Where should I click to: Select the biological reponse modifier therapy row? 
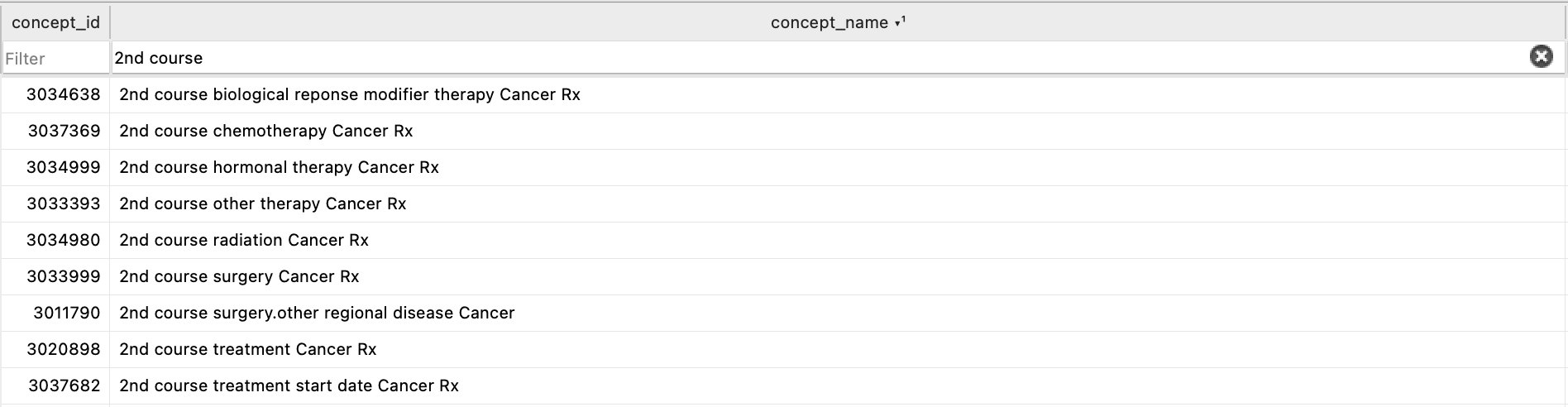(784, 94)
